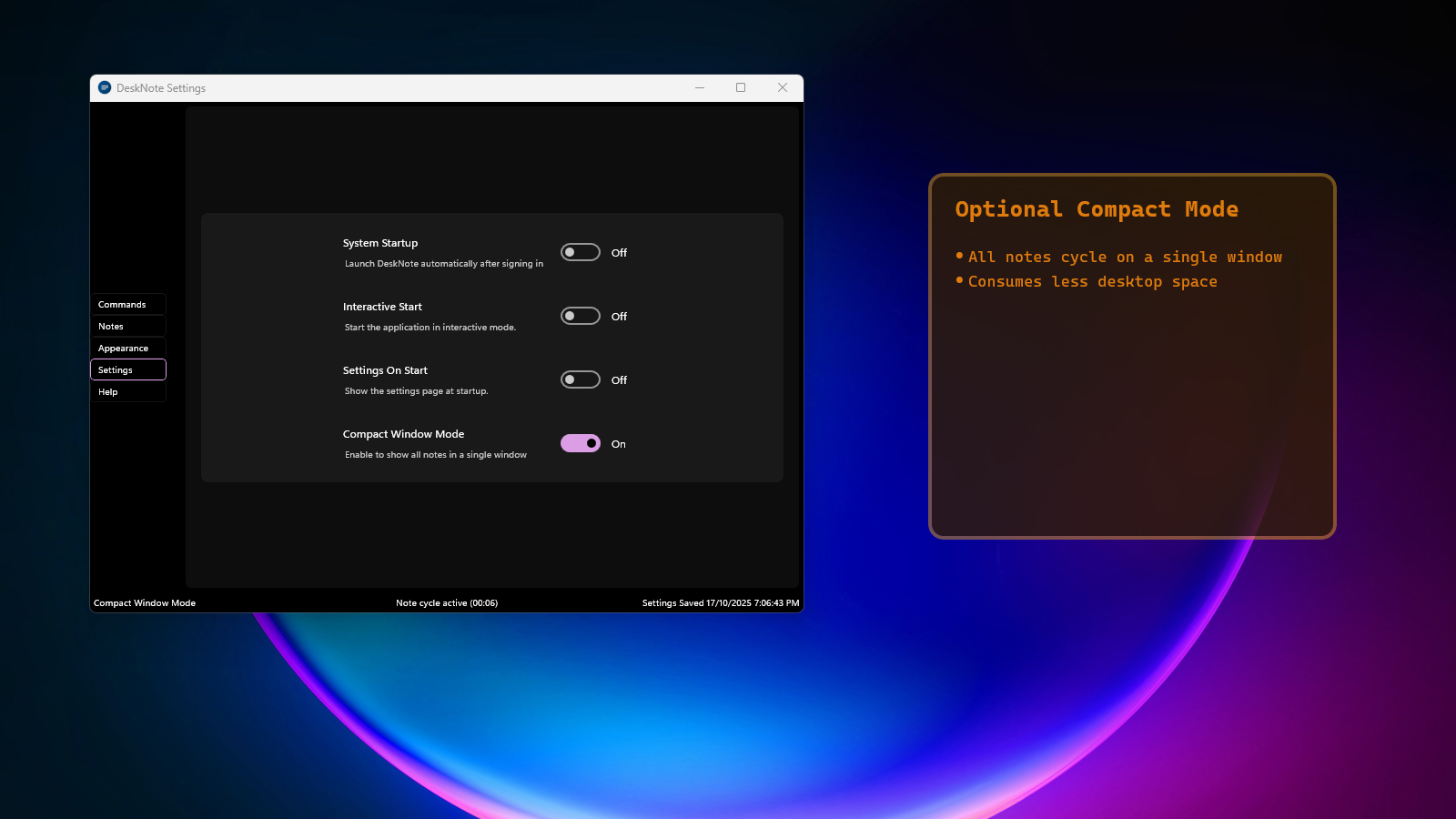1456x819 pixels.
Task: Turn on Interactive Start
Action: (580, 316)
